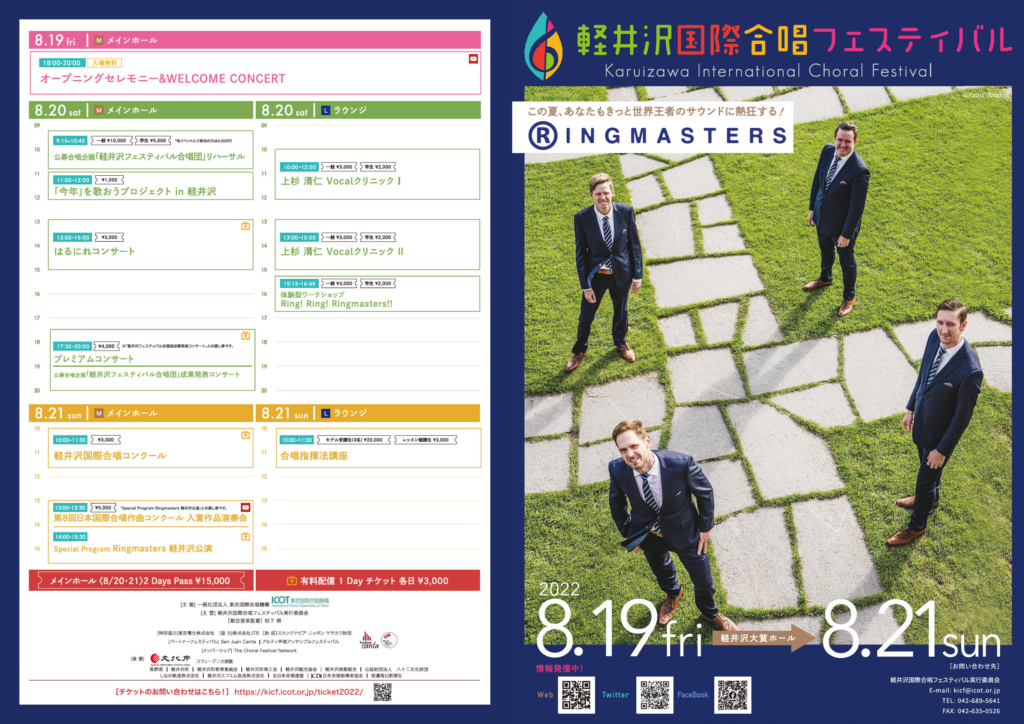Viewport: 1024px width, 724px height.
Task: Click the red 文化庁 logo
Action: (170, 658)
